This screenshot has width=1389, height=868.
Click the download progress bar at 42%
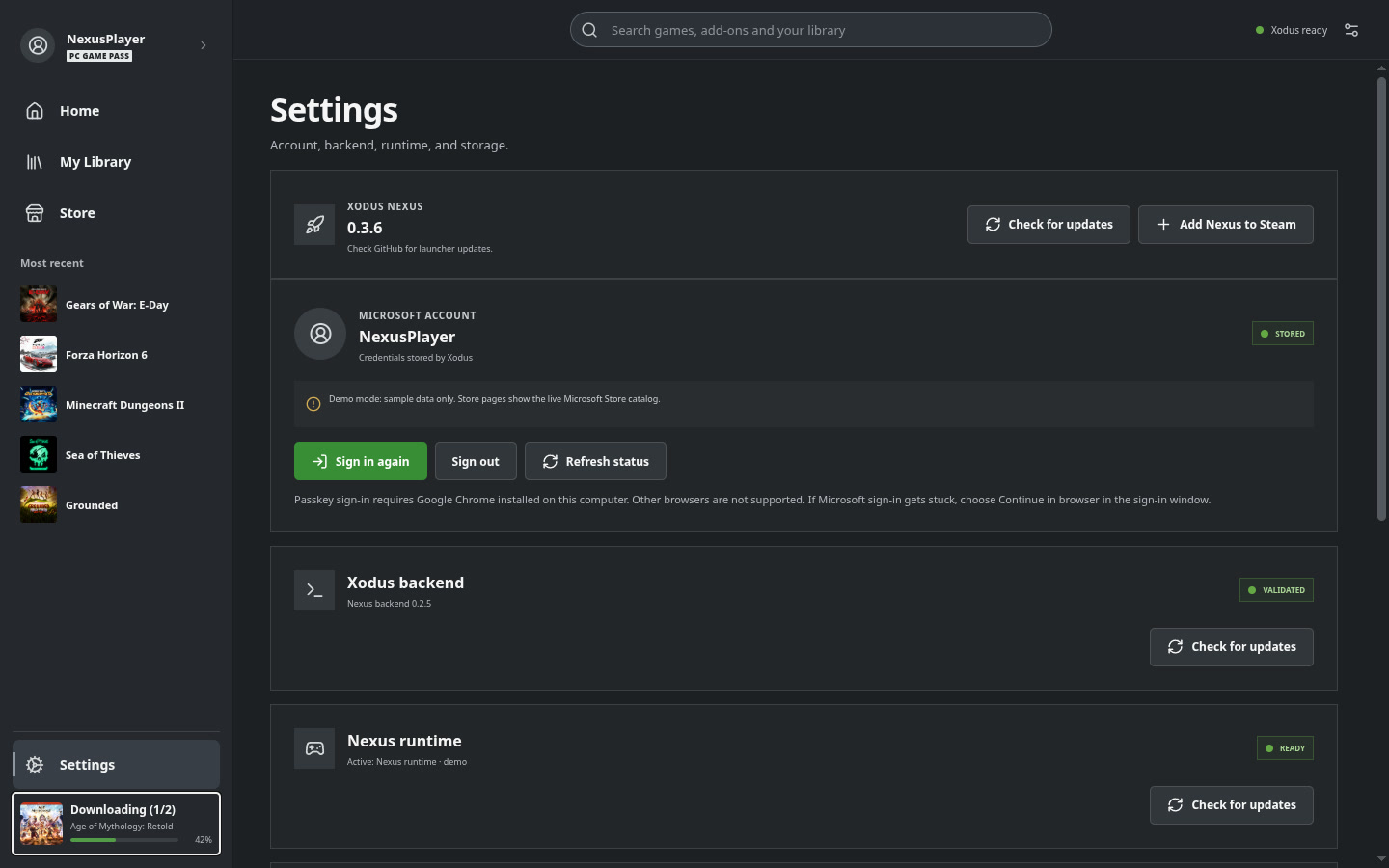[x=124, y=840]
